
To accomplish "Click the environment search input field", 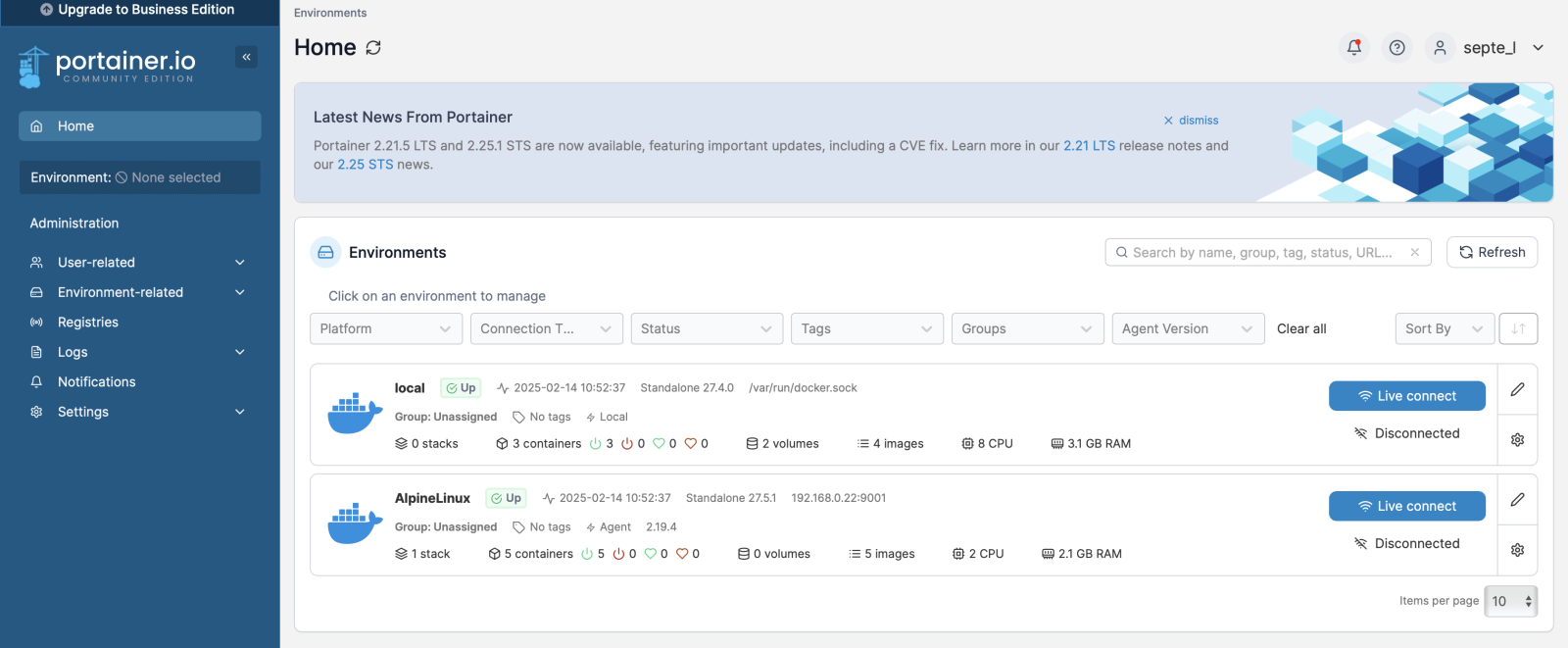I will [1261, 253].
